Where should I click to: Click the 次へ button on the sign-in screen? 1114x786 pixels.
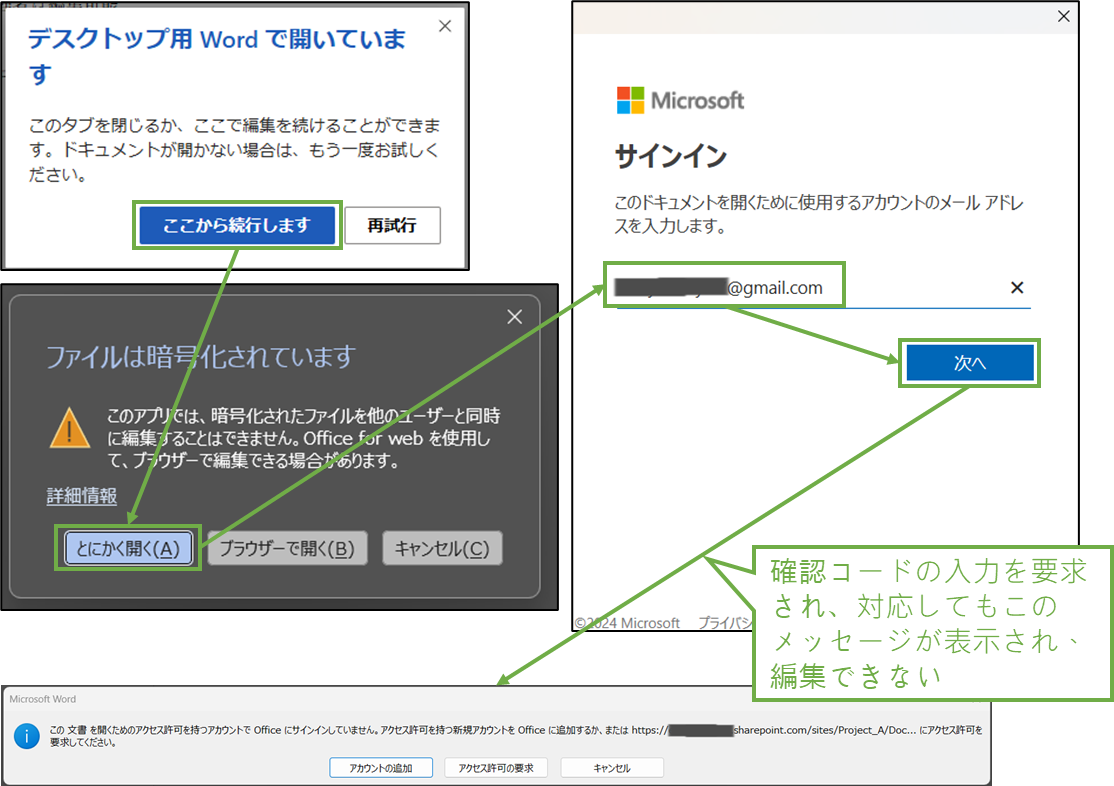(968, 362)
